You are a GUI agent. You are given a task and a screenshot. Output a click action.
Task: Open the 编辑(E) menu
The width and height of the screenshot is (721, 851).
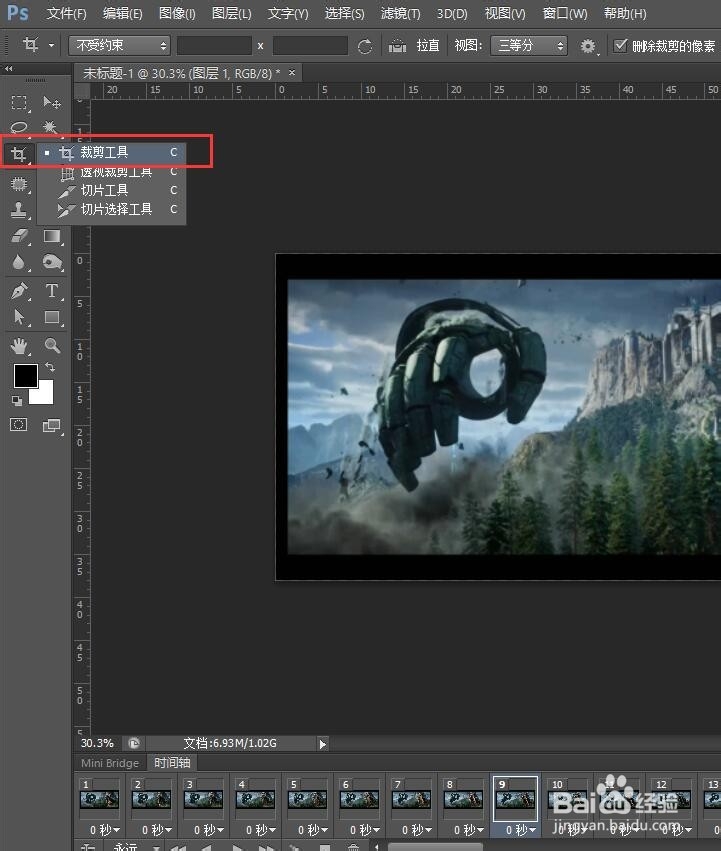tap(123, 14)
